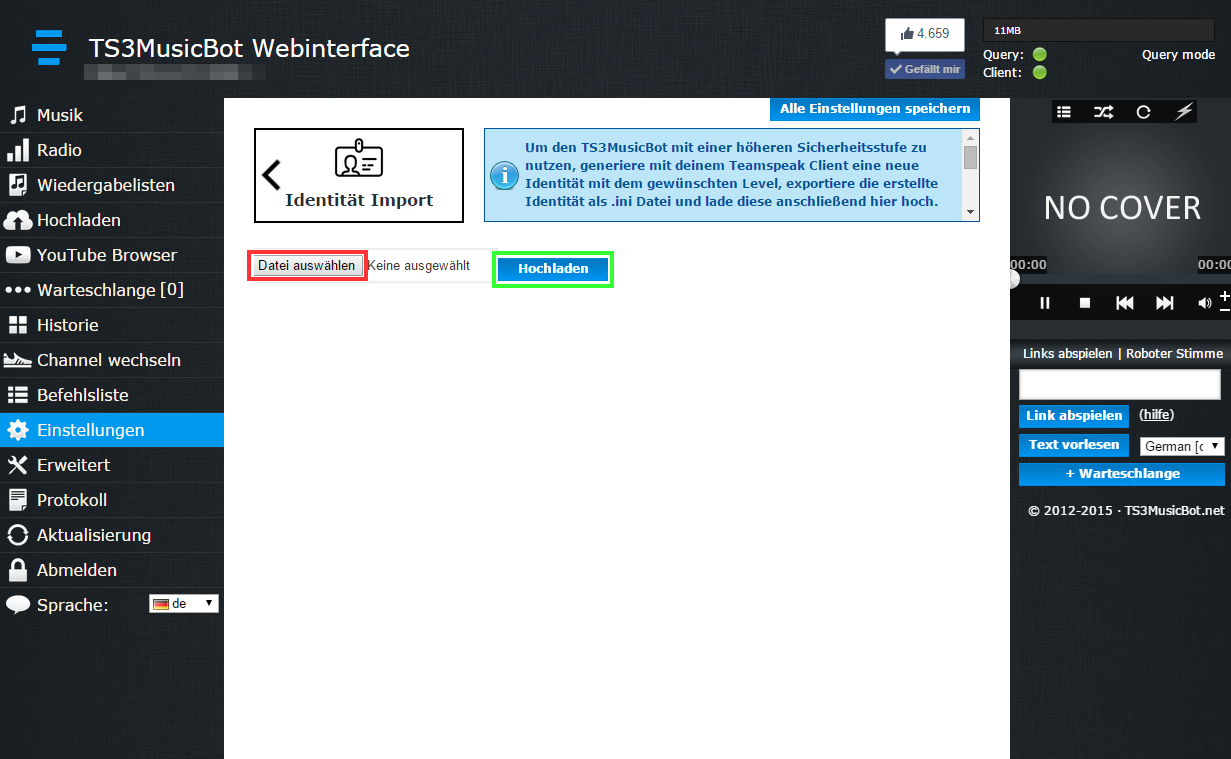Click the 11MB memory bar
The image size is (1231, 759).
point(1099,30)
